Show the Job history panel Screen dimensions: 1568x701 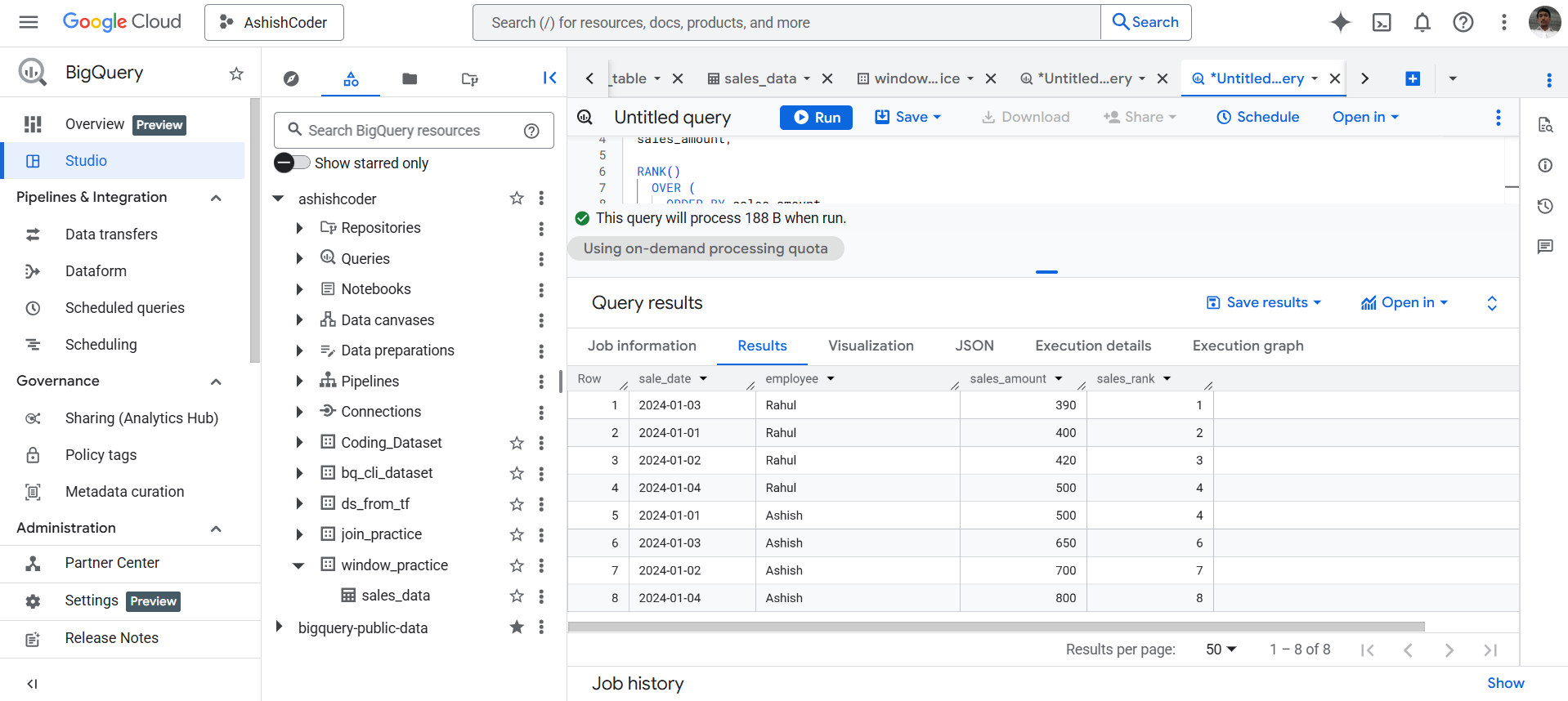tap(1505, 683)
